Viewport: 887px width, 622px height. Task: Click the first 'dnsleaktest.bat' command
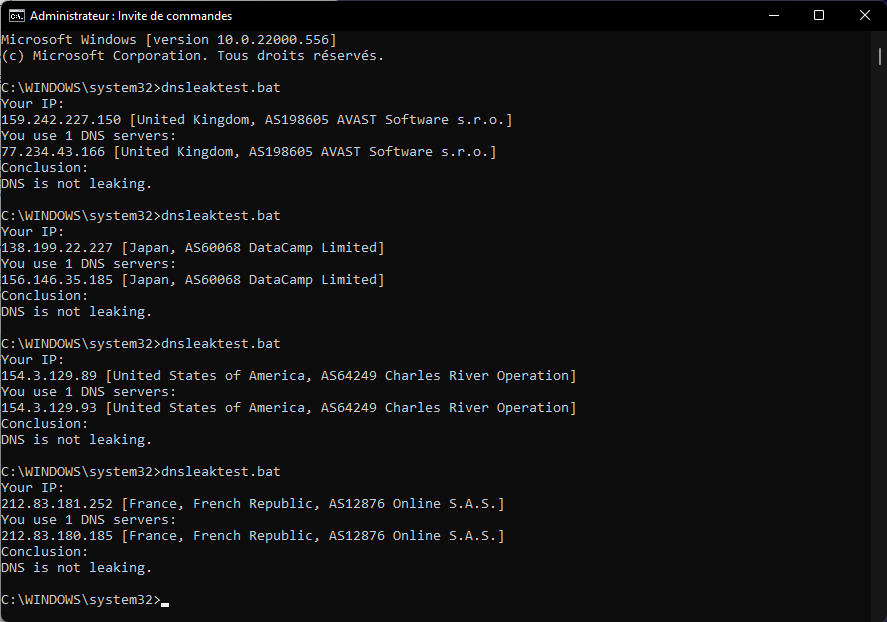pos(221,88)
